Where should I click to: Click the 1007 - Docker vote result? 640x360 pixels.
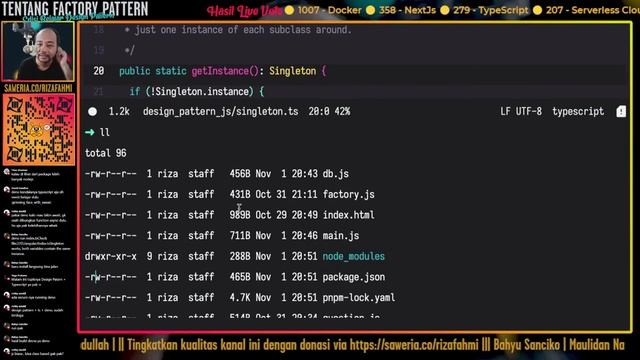coord(329,10)
